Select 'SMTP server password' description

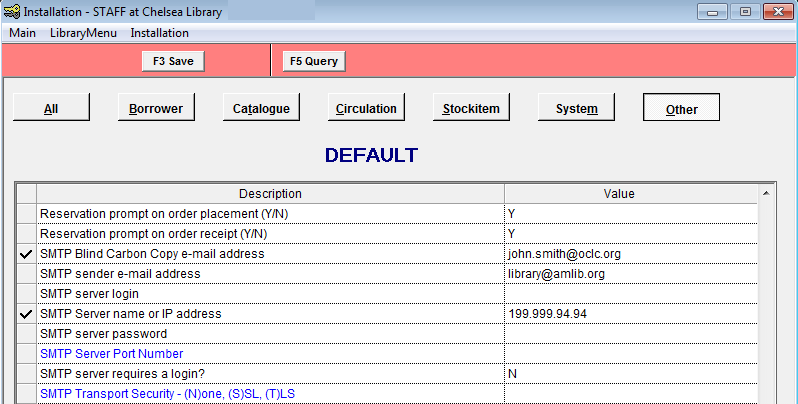pyautogui.click(x=270, y=334)
